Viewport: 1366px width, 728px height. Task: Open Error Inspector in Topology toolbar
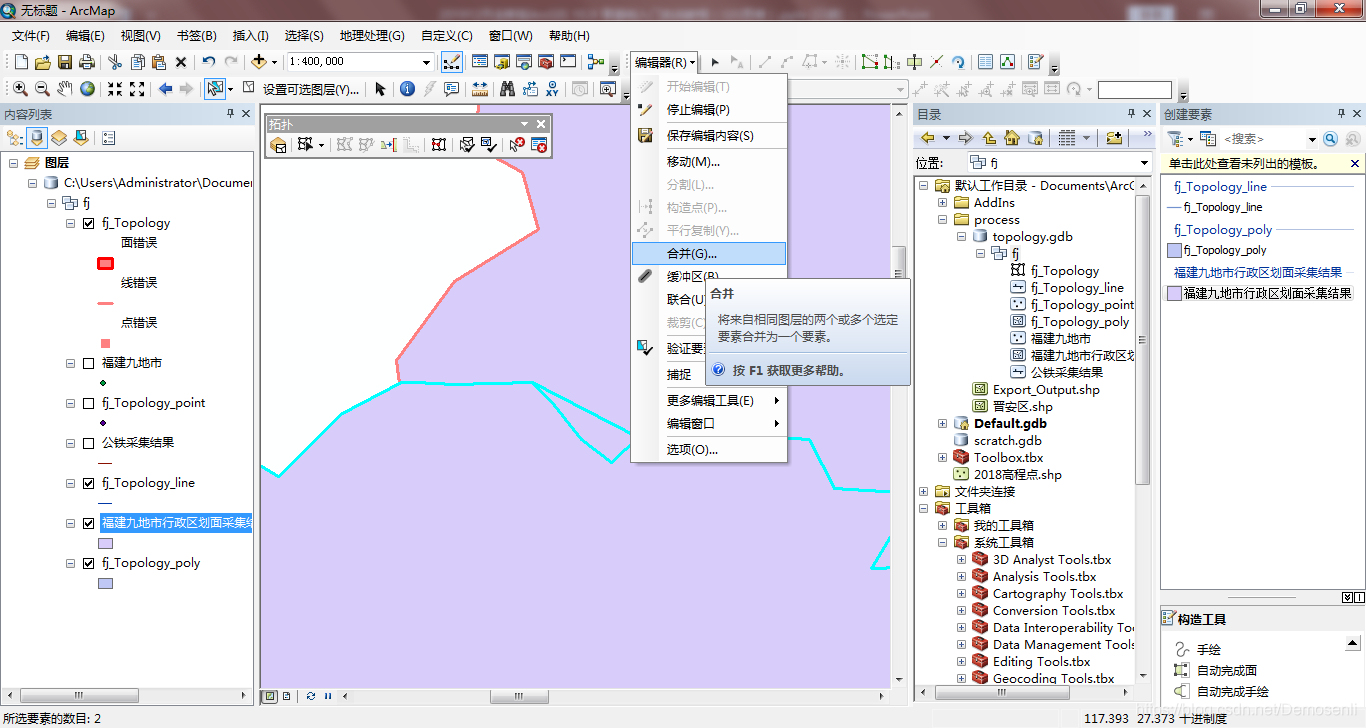coord(539,145)
